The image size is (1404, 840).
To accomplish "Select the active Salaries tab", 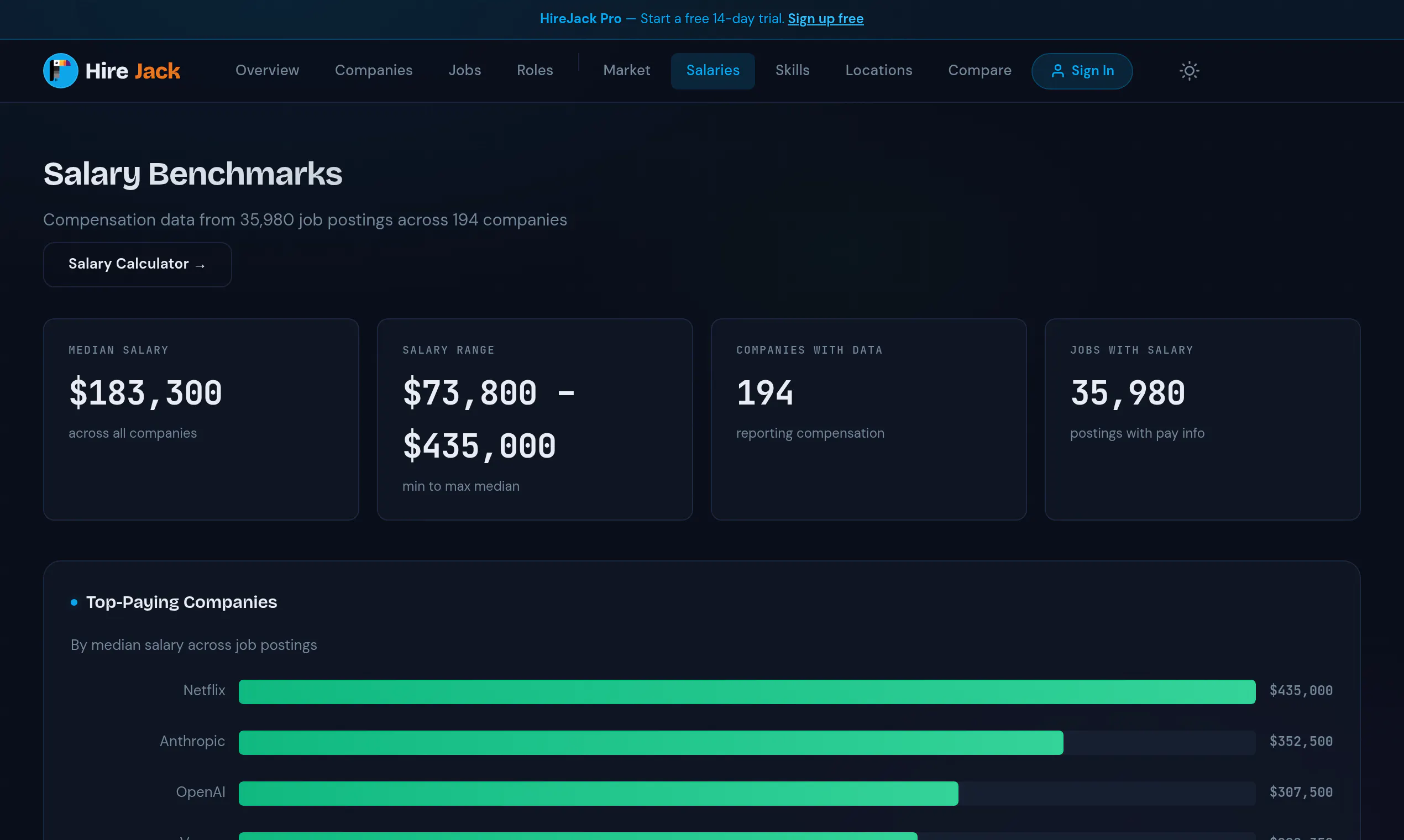I will tap(713, 71).
